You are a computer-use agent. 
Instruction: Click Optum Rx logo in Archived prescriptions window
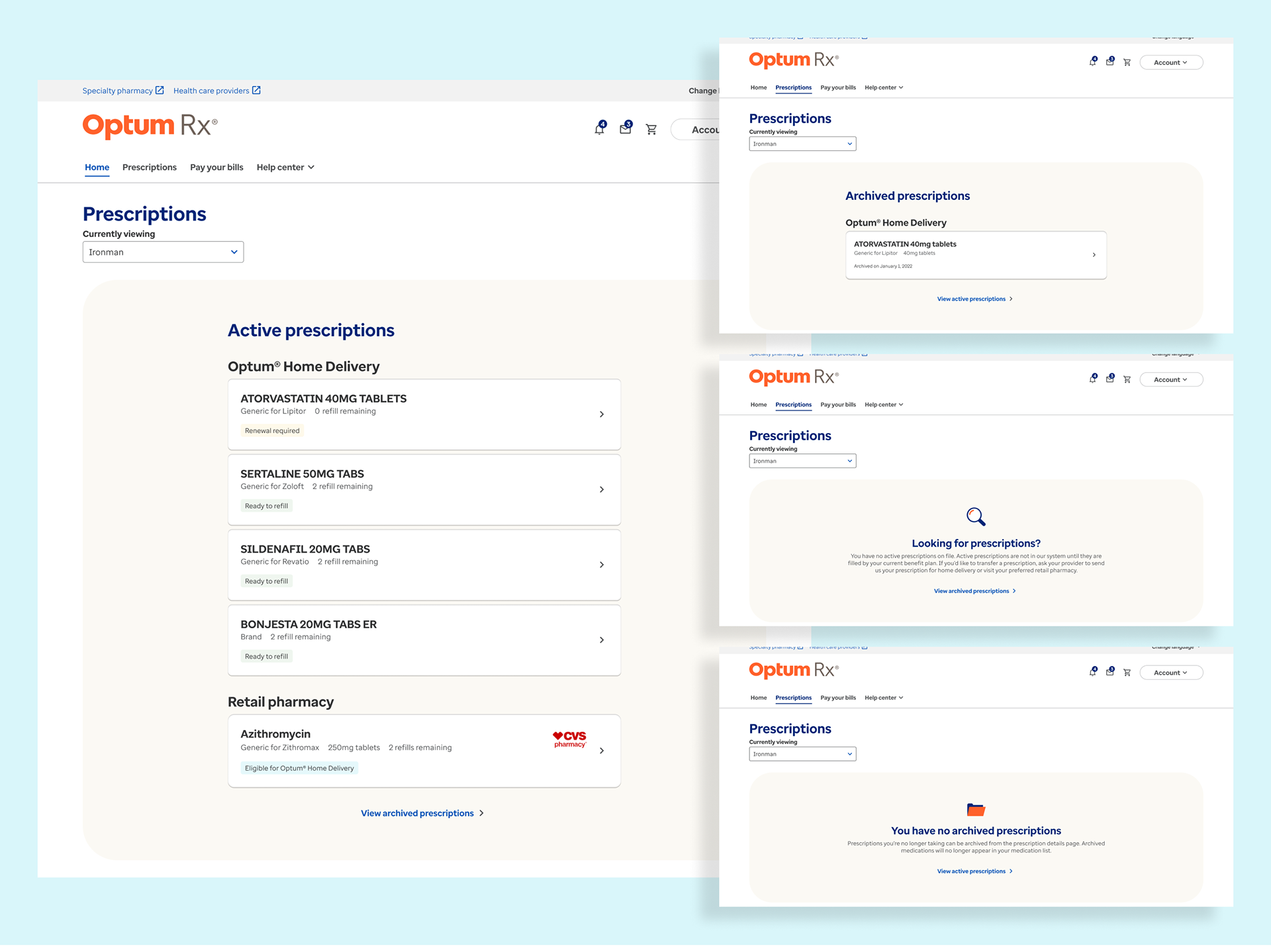(794, 60)
